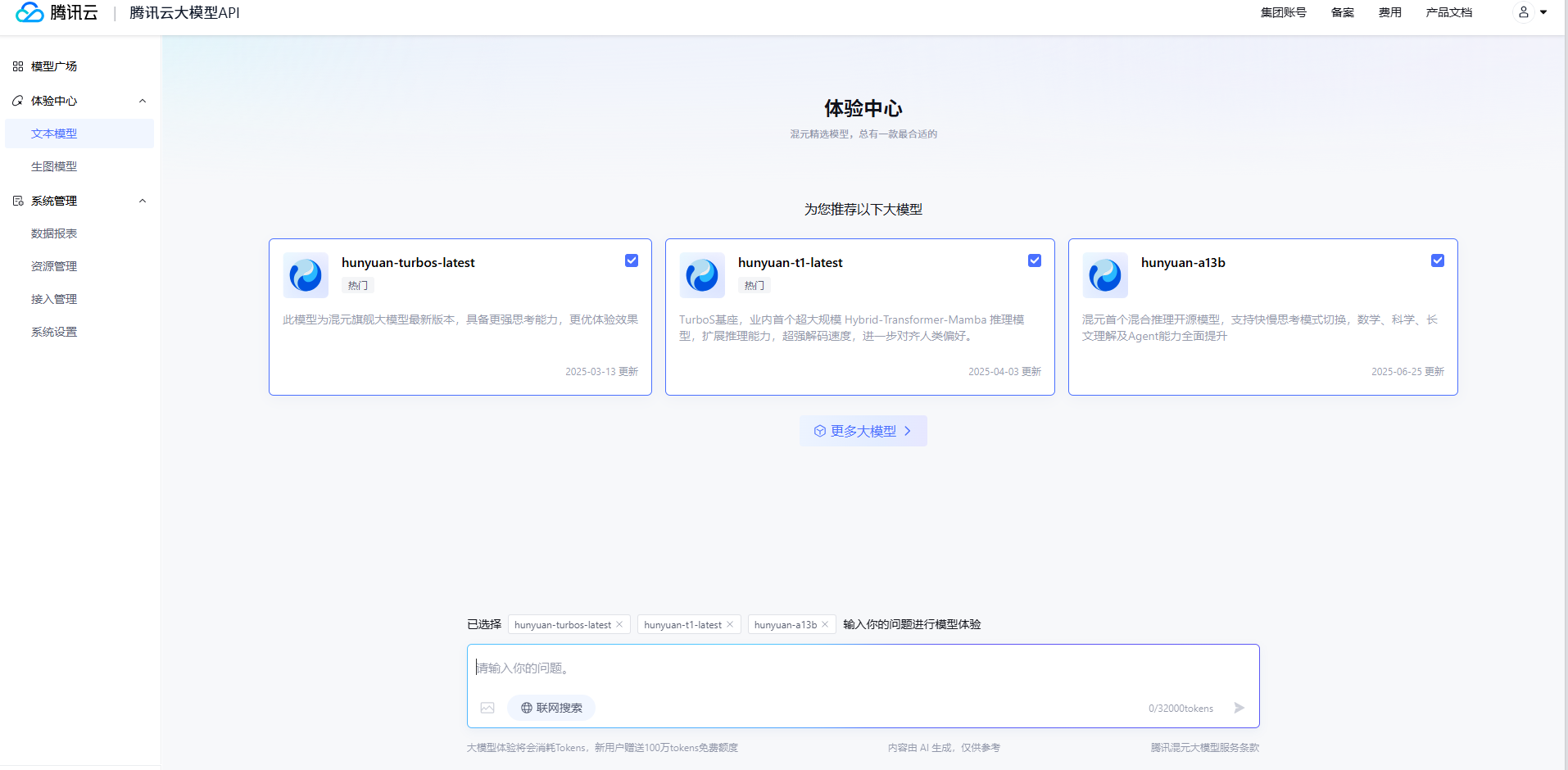The width and height of the screenshot is (1568, 770).
Task: Uncheck the hunyuan-t1-latest model checkbox
Action: click(x=1035, y=260)
